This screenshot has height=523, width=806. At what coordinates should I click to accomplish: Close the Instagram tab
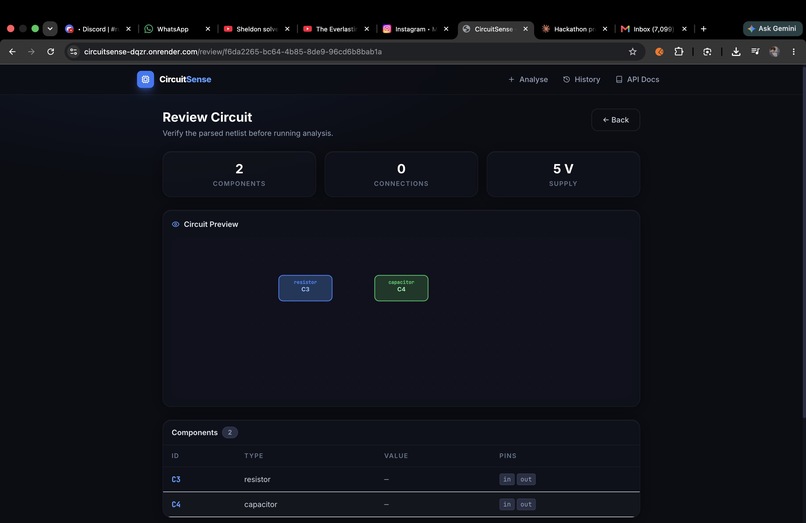[x=446, y=29]
